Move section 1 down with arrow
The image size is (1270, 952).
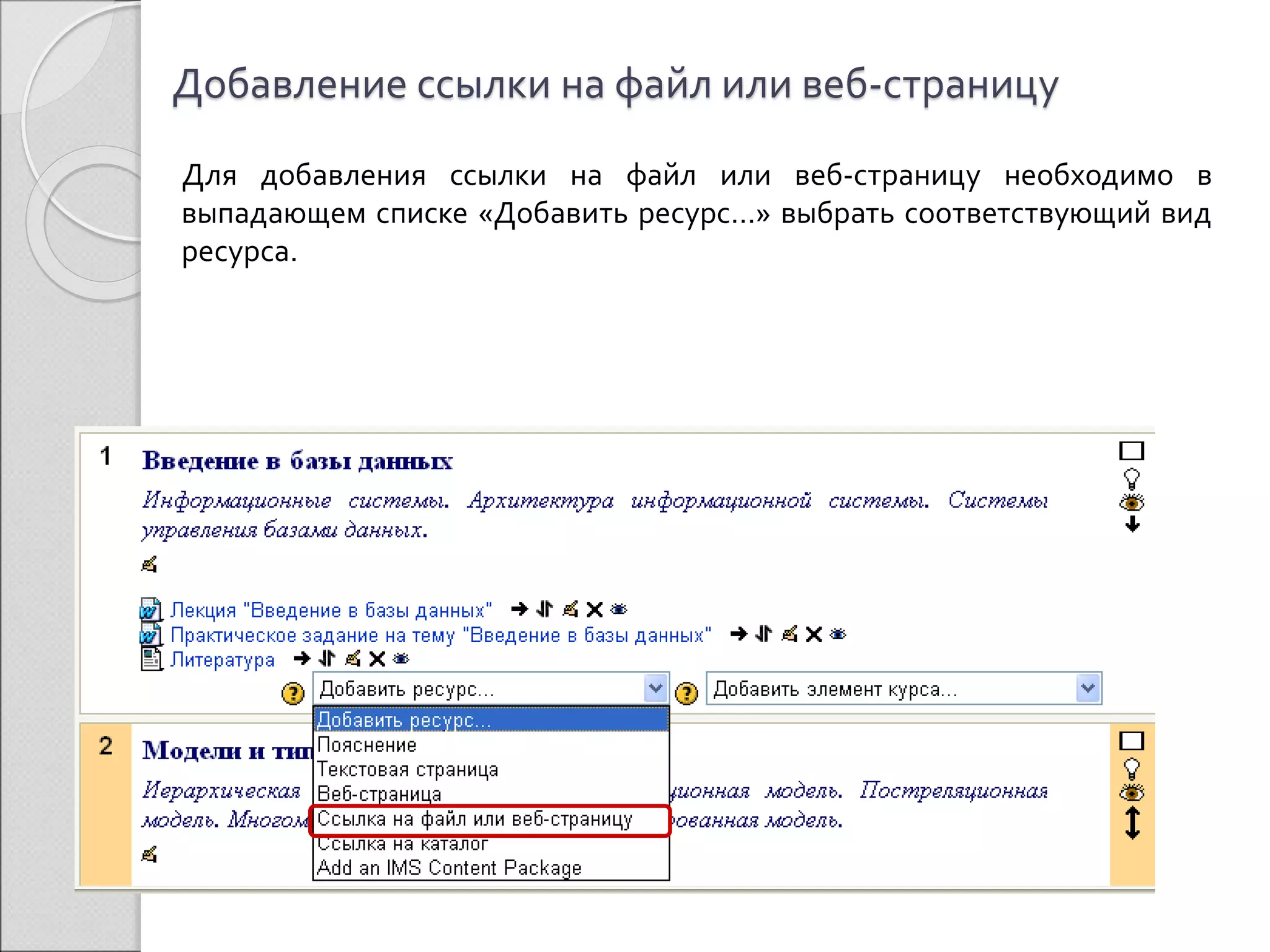[1132, 524]
